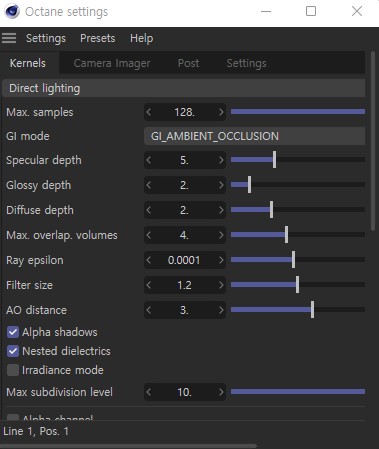The width and height of the screenshot is (379, 449).
Task: Switch to the Post tab
Action: click(x=189, y=63)
